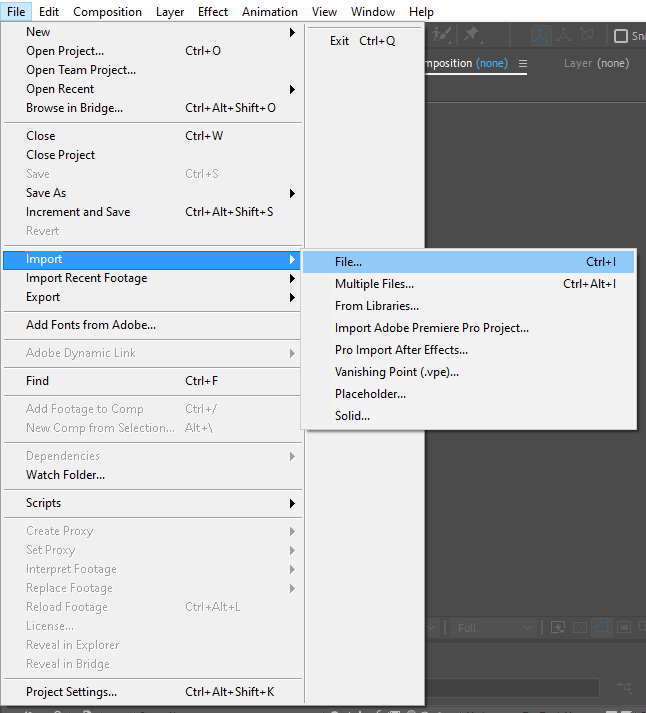This screenshot has height=713, width=646.
Task: Toggle the transparency grid icon
Action: pos(579,628)
